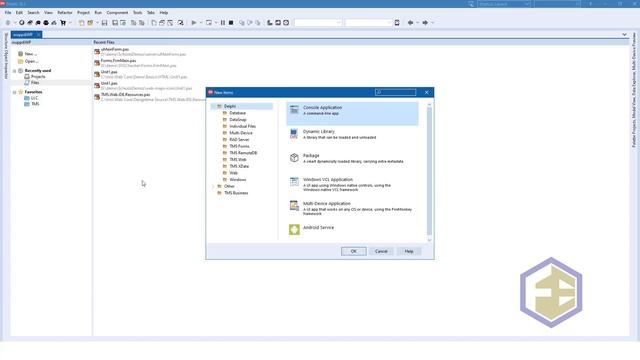Select the TMS Forms category
This screenshot has height=360, width=640.
point(239,146)
